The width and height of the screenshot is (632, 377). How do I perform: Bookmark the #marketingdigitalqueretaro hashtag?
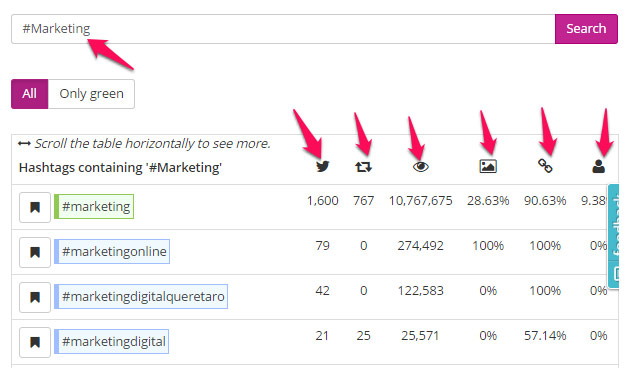(35, 298)
